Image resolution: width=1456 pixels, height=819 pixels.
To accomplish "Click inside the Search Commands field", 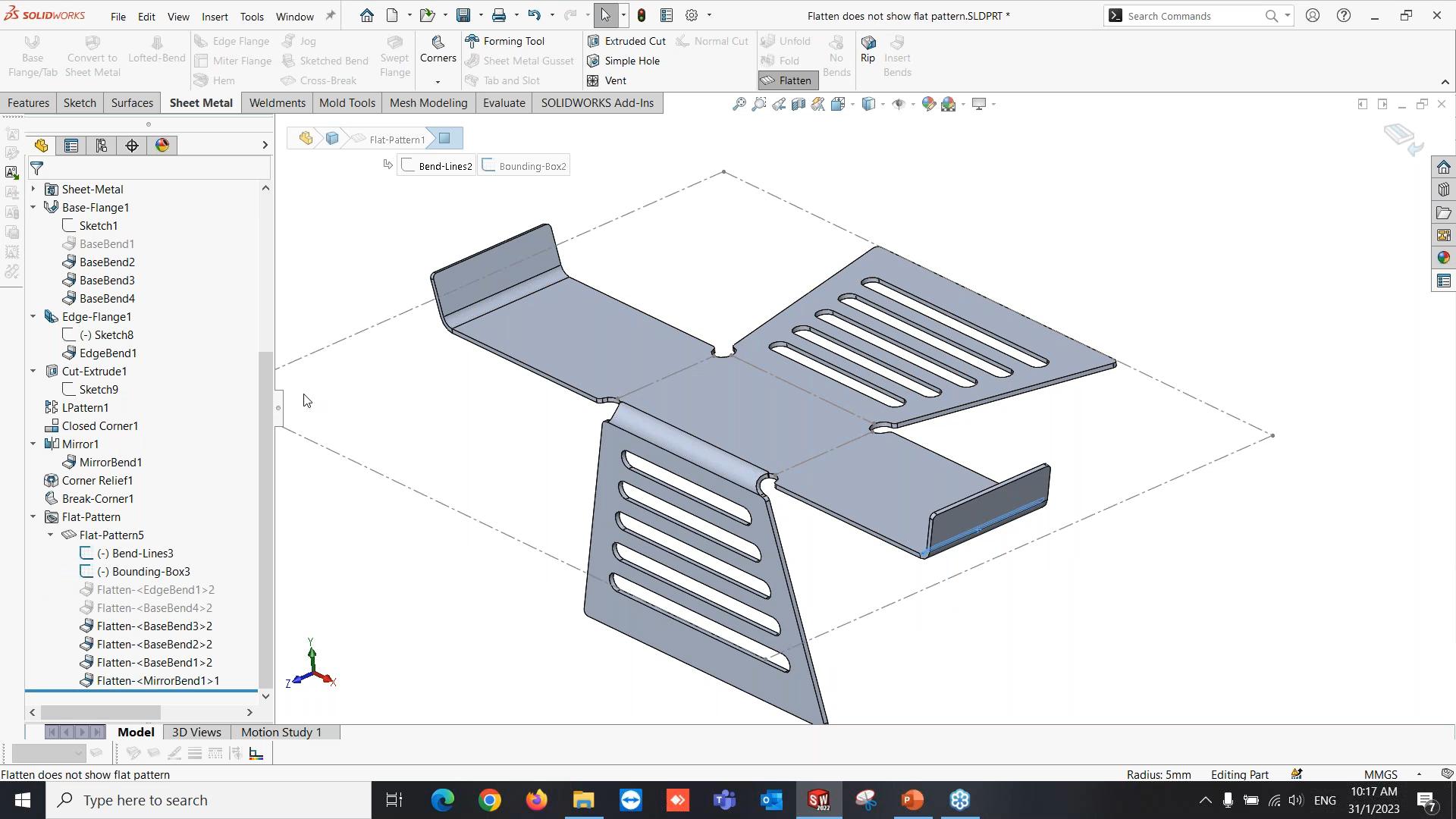I will pyautogui.click(x=1191, y=15).
